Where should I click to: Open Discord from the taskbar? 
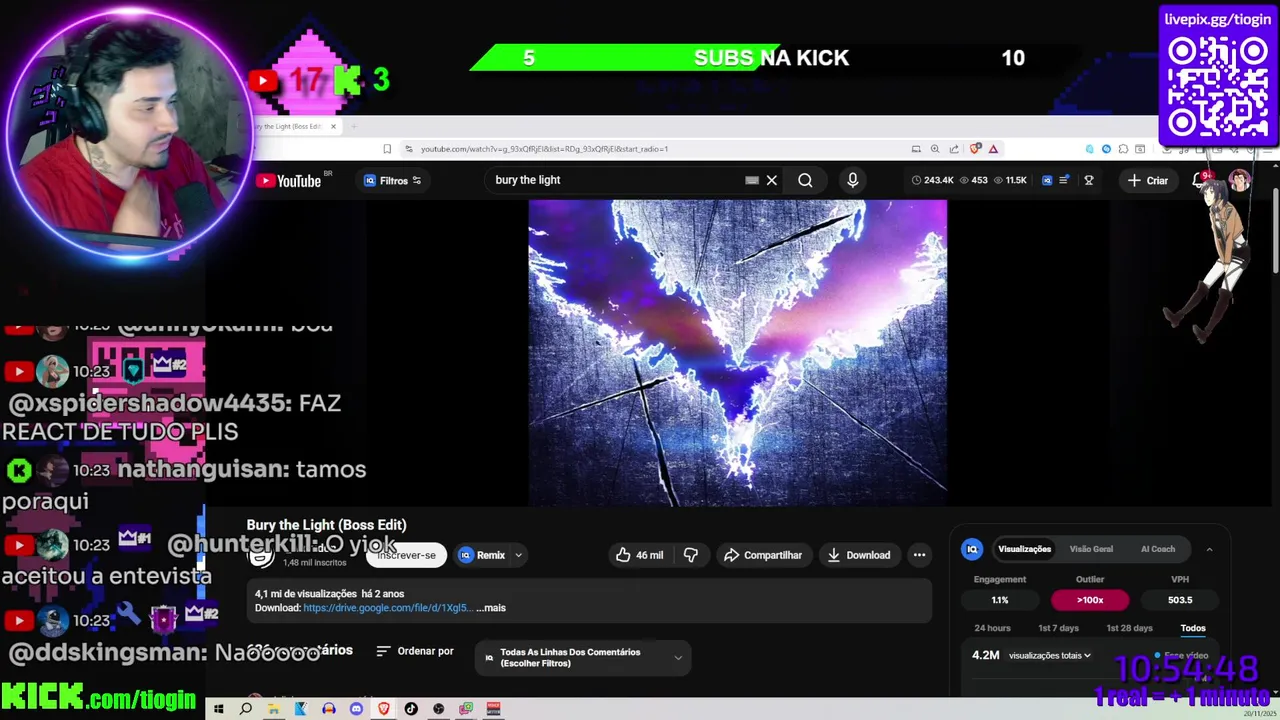point(356,709)
